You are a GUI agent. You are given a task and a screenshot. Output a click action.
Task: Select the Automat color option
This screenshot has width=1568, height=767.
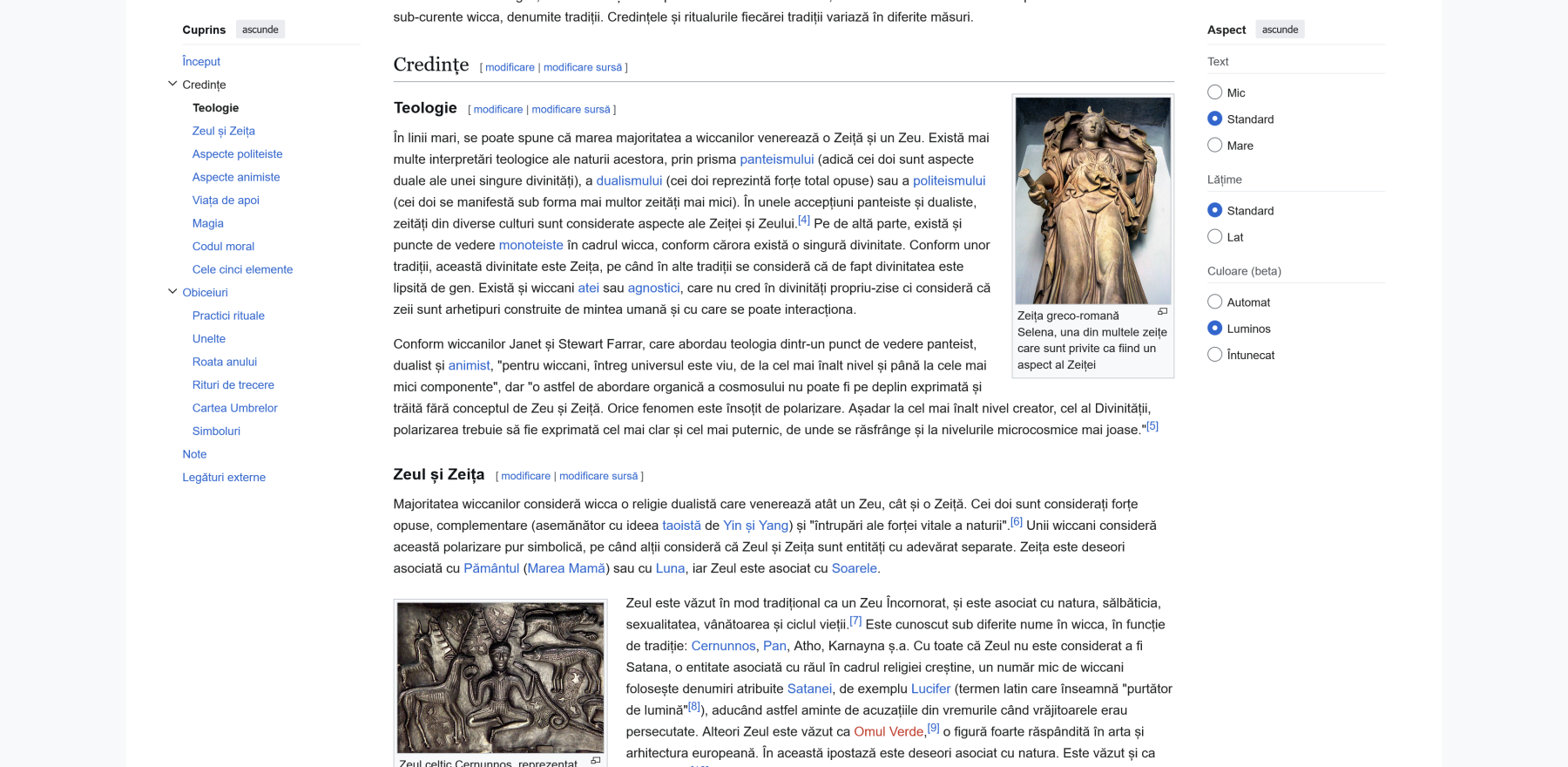1215,302
